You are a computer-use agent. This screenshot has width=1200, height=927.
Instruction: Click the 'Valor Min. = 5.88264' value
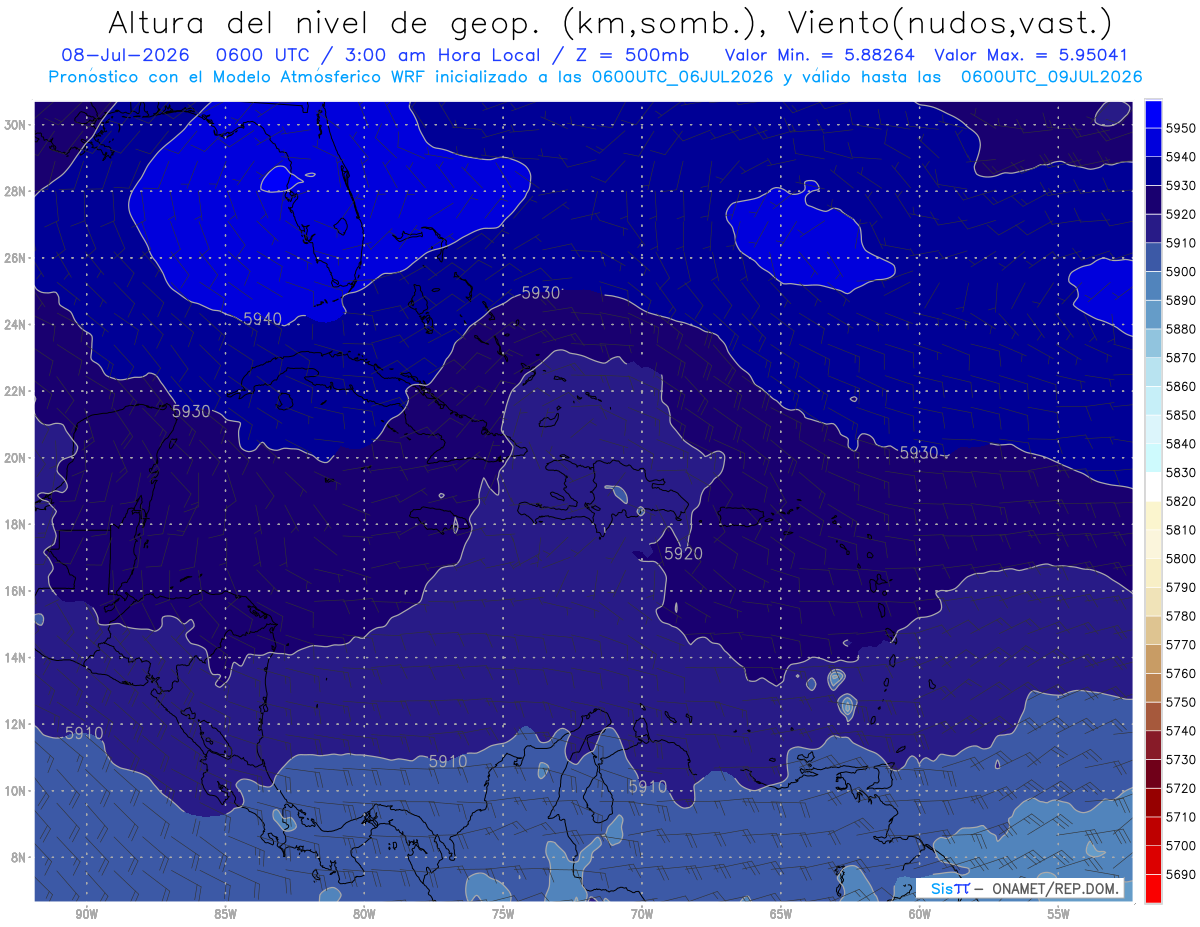point(820,55)
